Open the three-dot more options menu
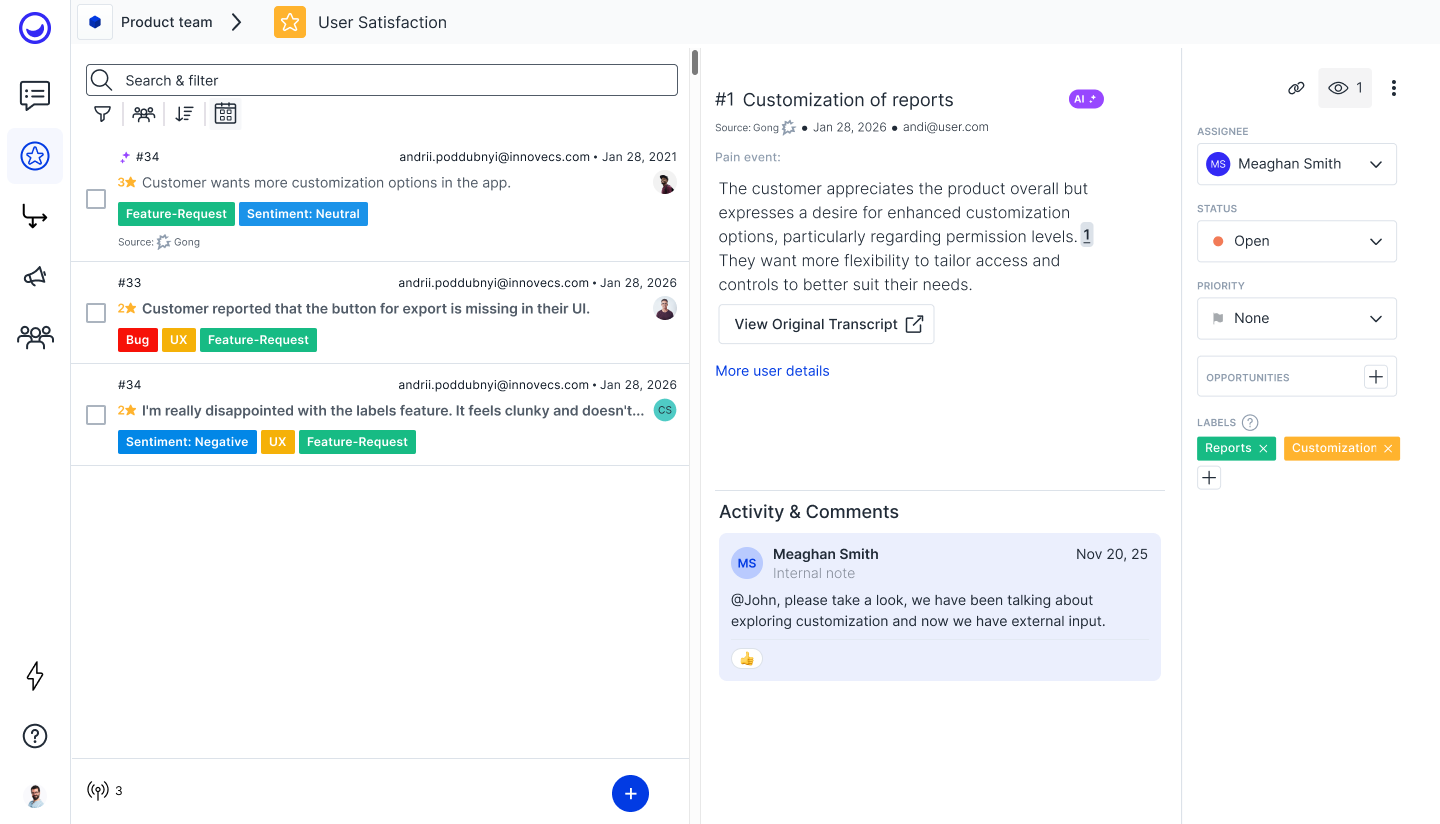1440x824 pixels. tap(1393, 88)
